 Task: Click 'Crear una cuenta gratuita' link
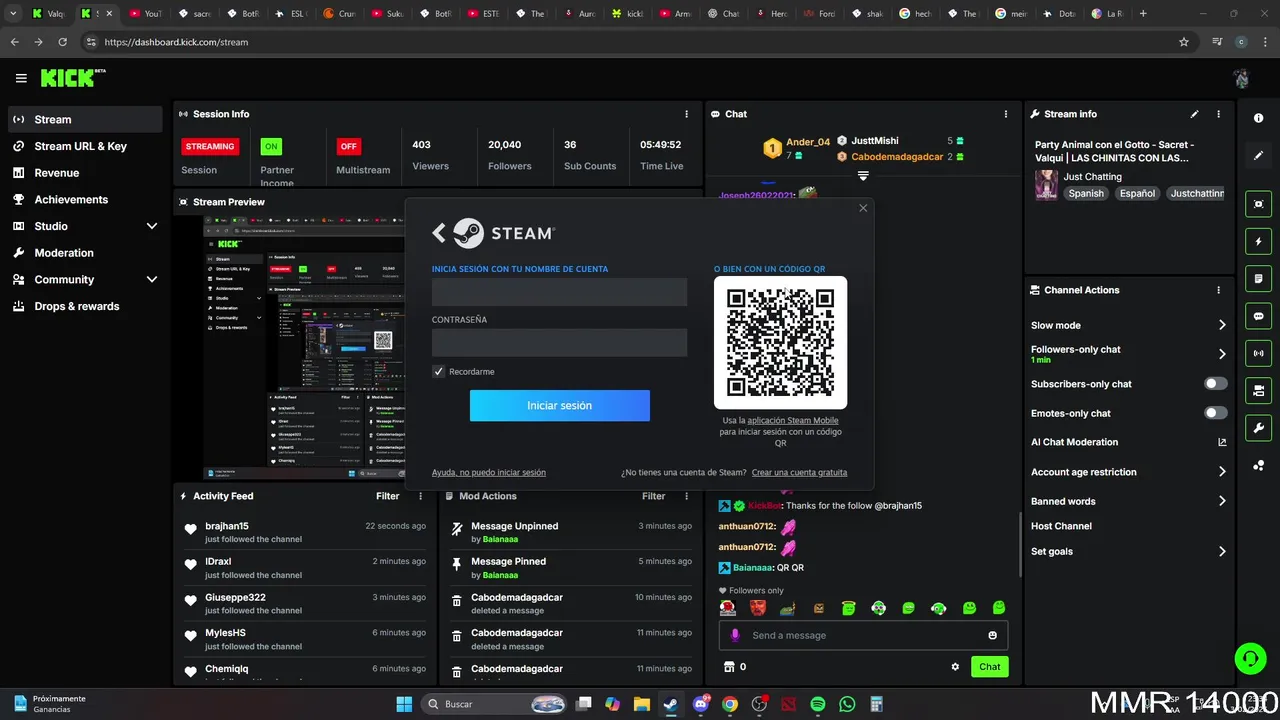tap(799, 472)
